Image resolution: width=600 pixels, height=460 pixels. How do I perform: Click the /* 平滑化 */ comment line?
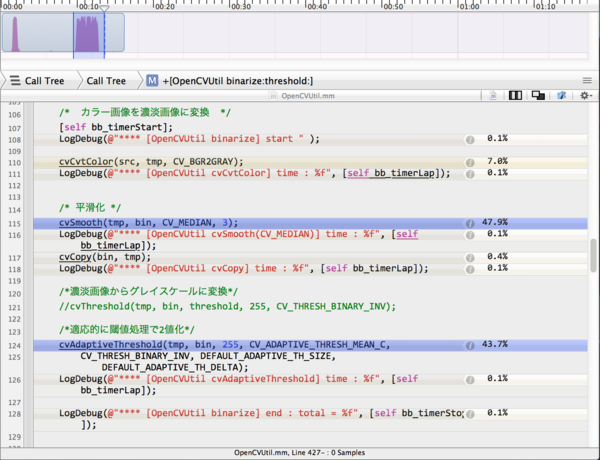click(x=90, y=208)
